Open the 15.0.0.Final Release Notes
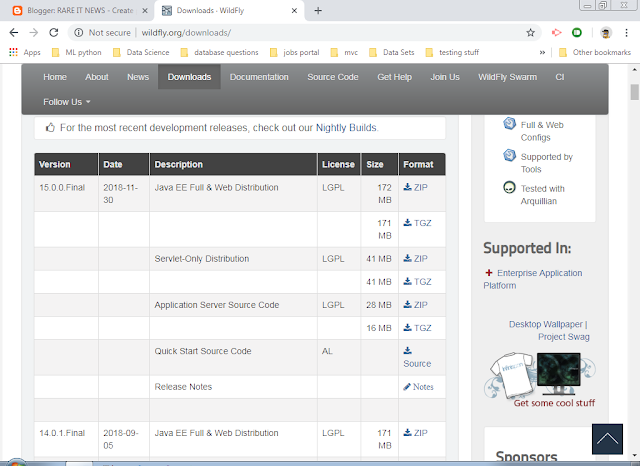 (x=418, y=386)
